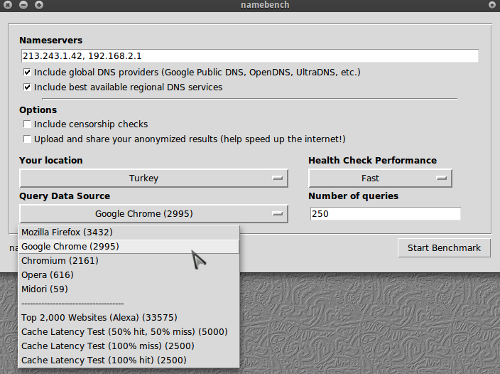Check Include censorship checks option

(x=27, y=124)
